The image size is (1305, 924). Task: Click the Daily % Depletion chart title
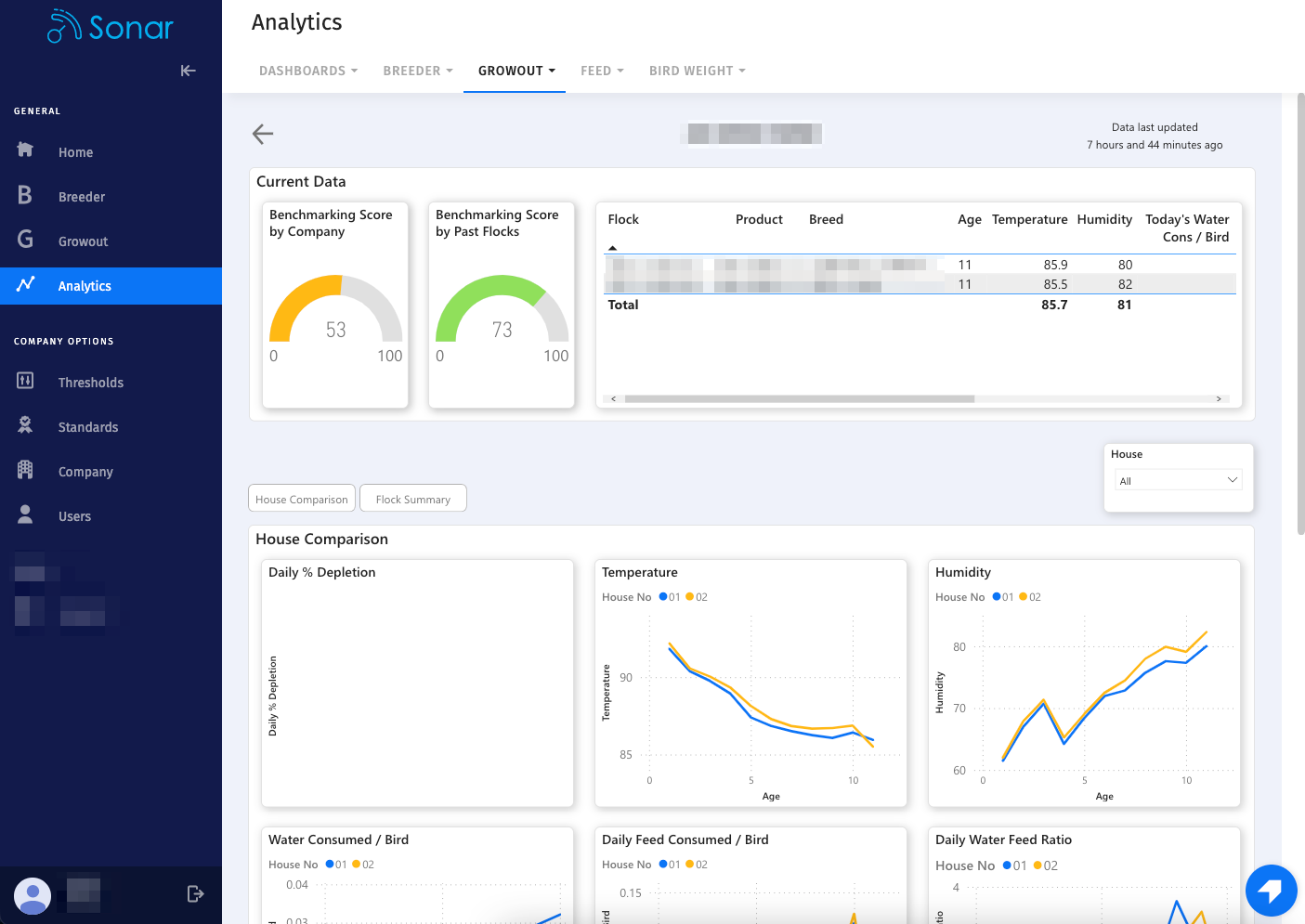coord(321,572)
